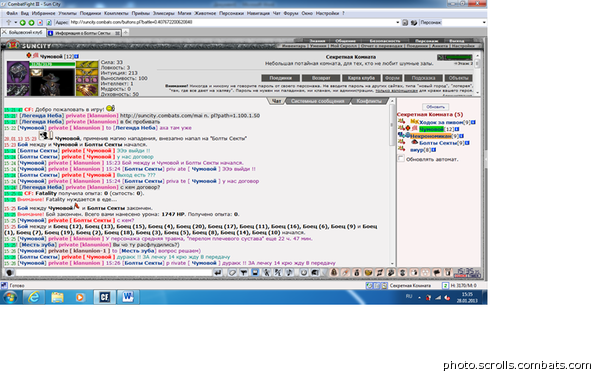600x375 pixels.
Task: Select the Чат tab
Action: (x=276, y=101)
